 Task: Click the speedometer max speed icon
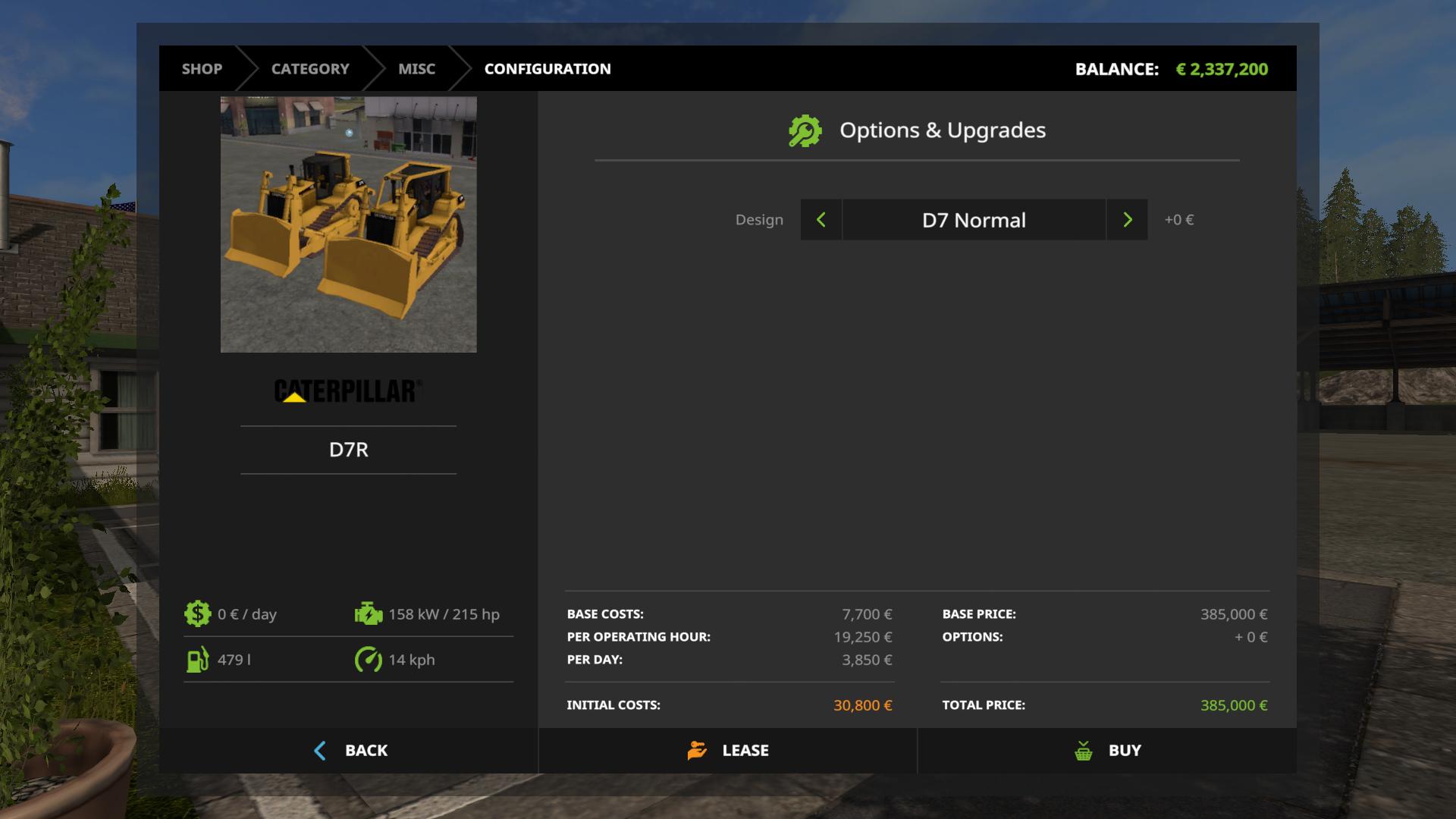(x=369, y=659)
